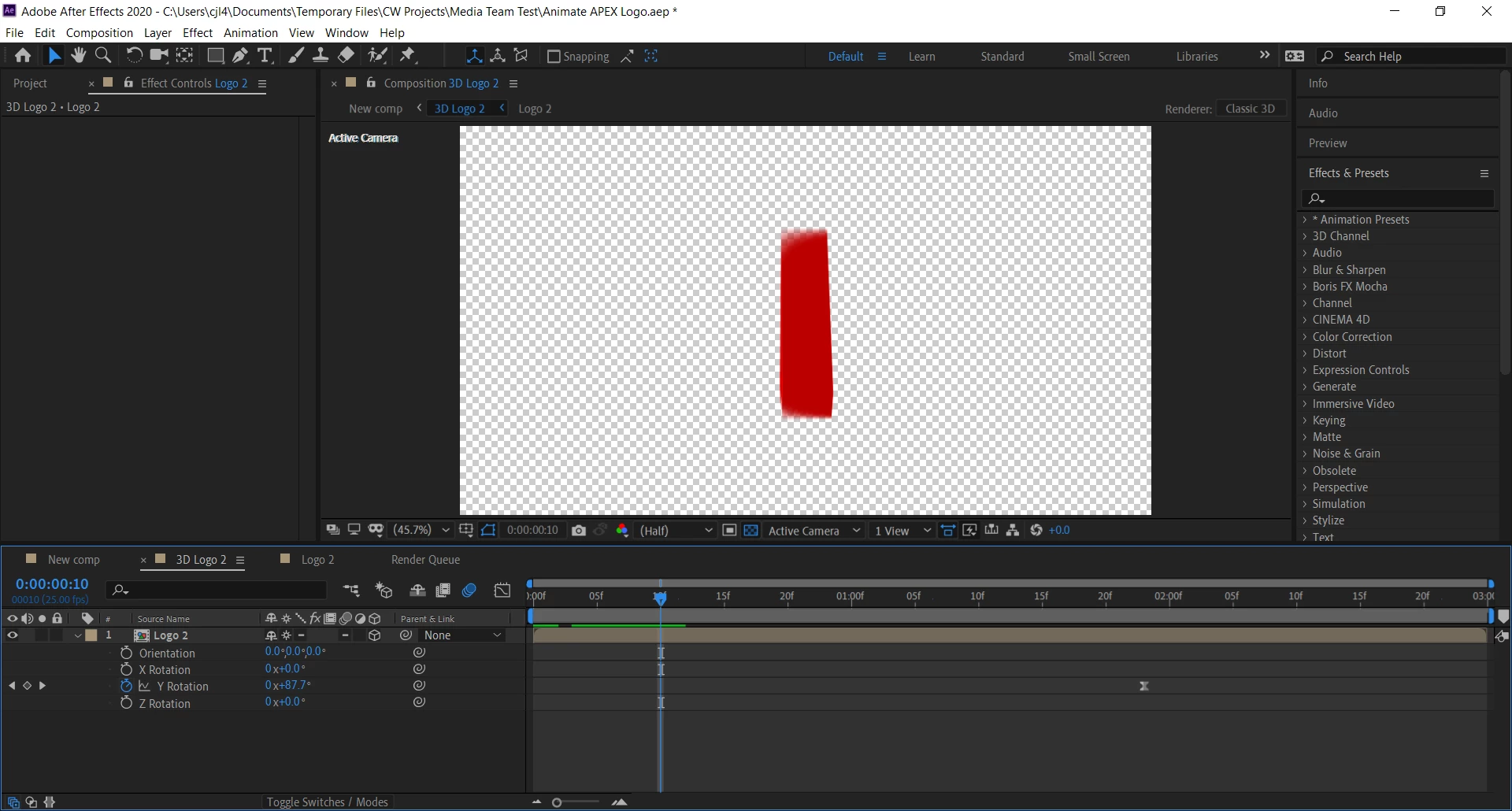
Task: Select the Rectangle shape tool
Action: [215, 56]
